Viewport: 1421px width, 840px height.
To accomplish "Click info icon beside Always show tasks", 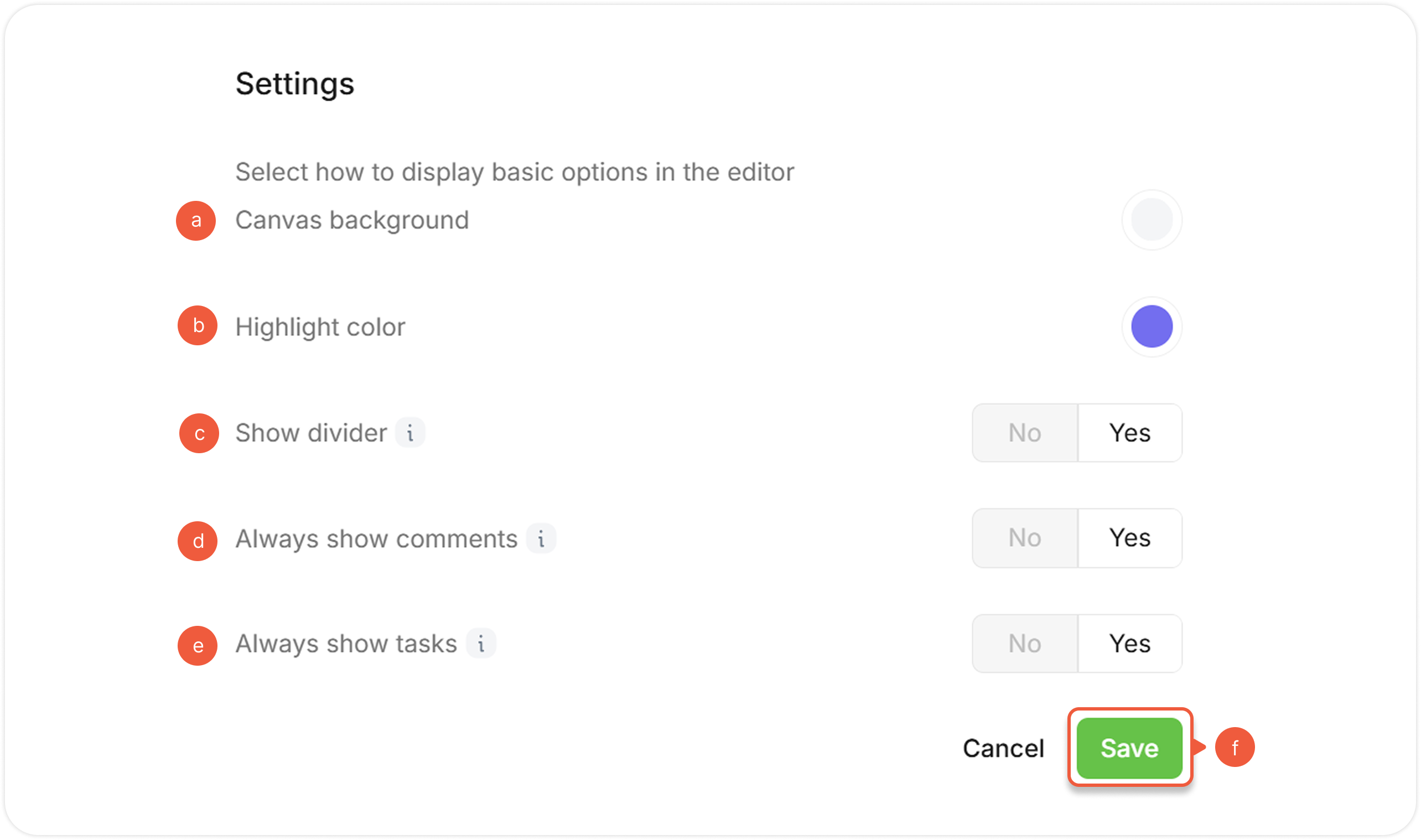I will click(481, 644).
